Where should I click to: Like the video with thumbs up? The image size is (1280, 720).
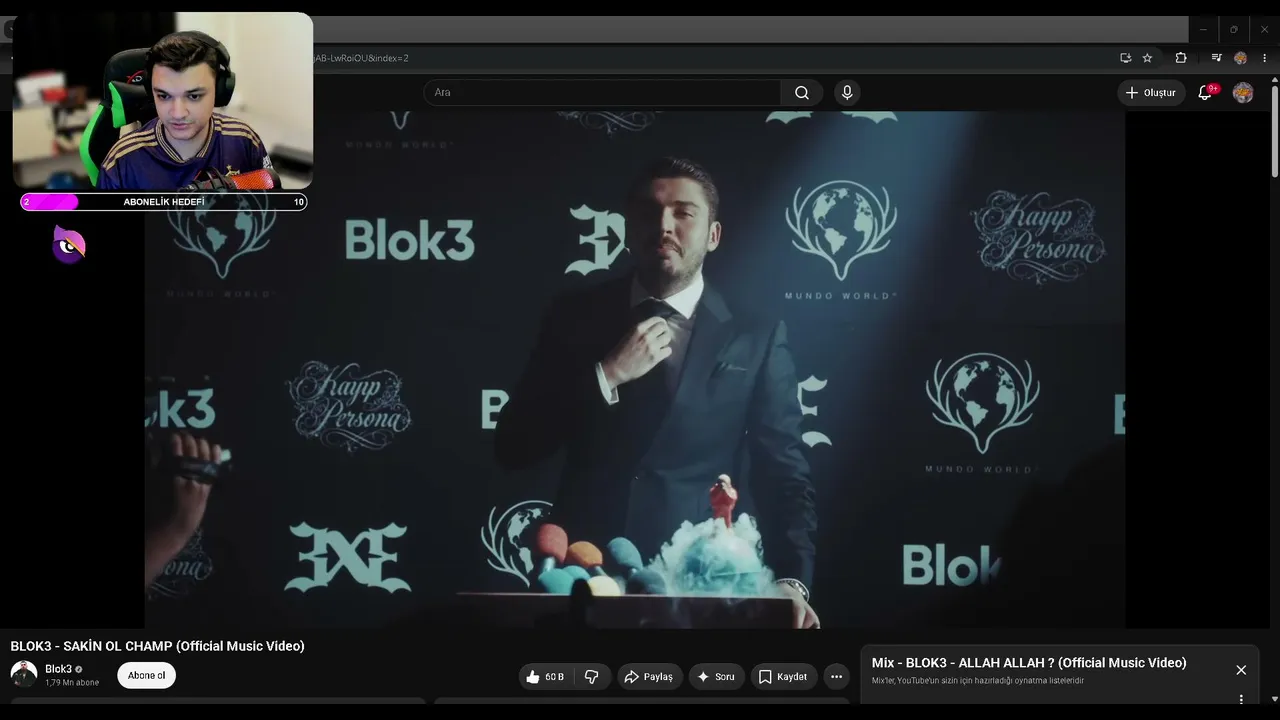[546, 677]
